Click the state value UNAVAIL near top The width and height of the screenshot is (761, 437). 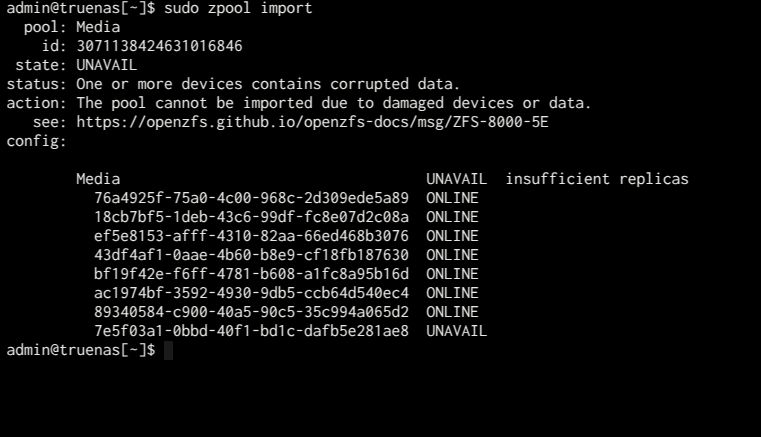106,65
